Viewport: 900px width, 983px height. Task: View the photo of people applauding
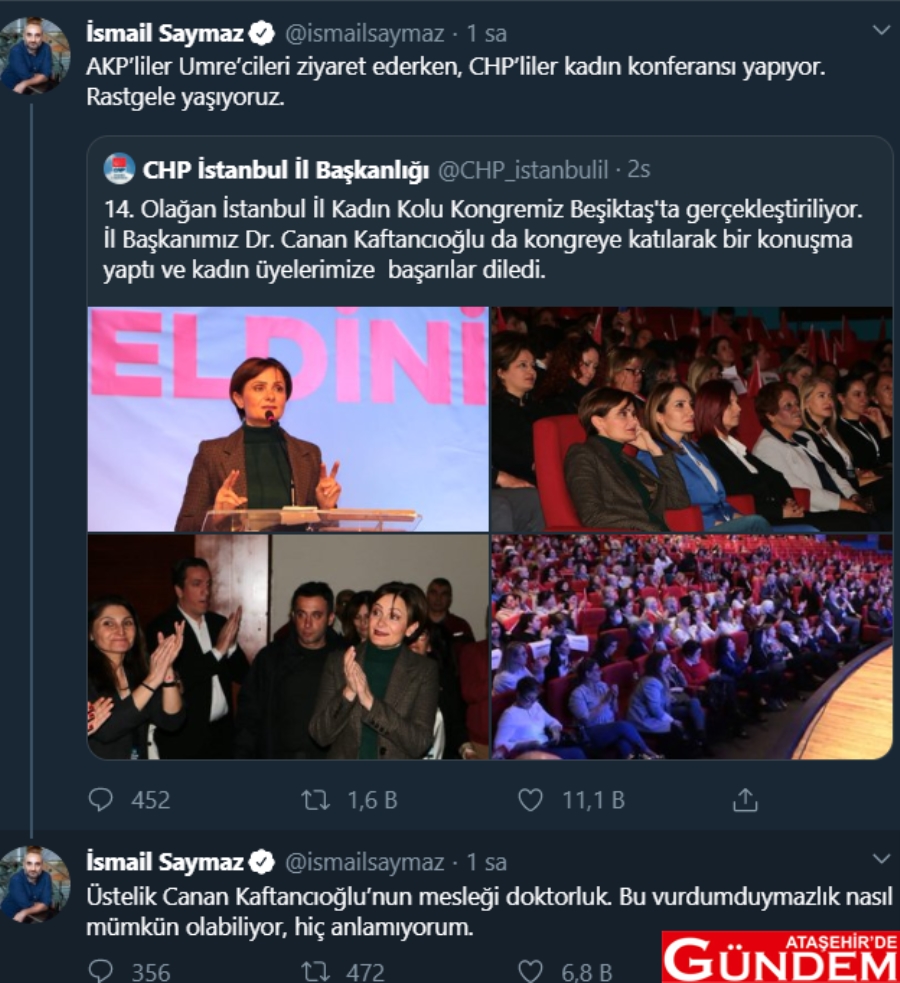pyautogui.click(x=288, y=646)
